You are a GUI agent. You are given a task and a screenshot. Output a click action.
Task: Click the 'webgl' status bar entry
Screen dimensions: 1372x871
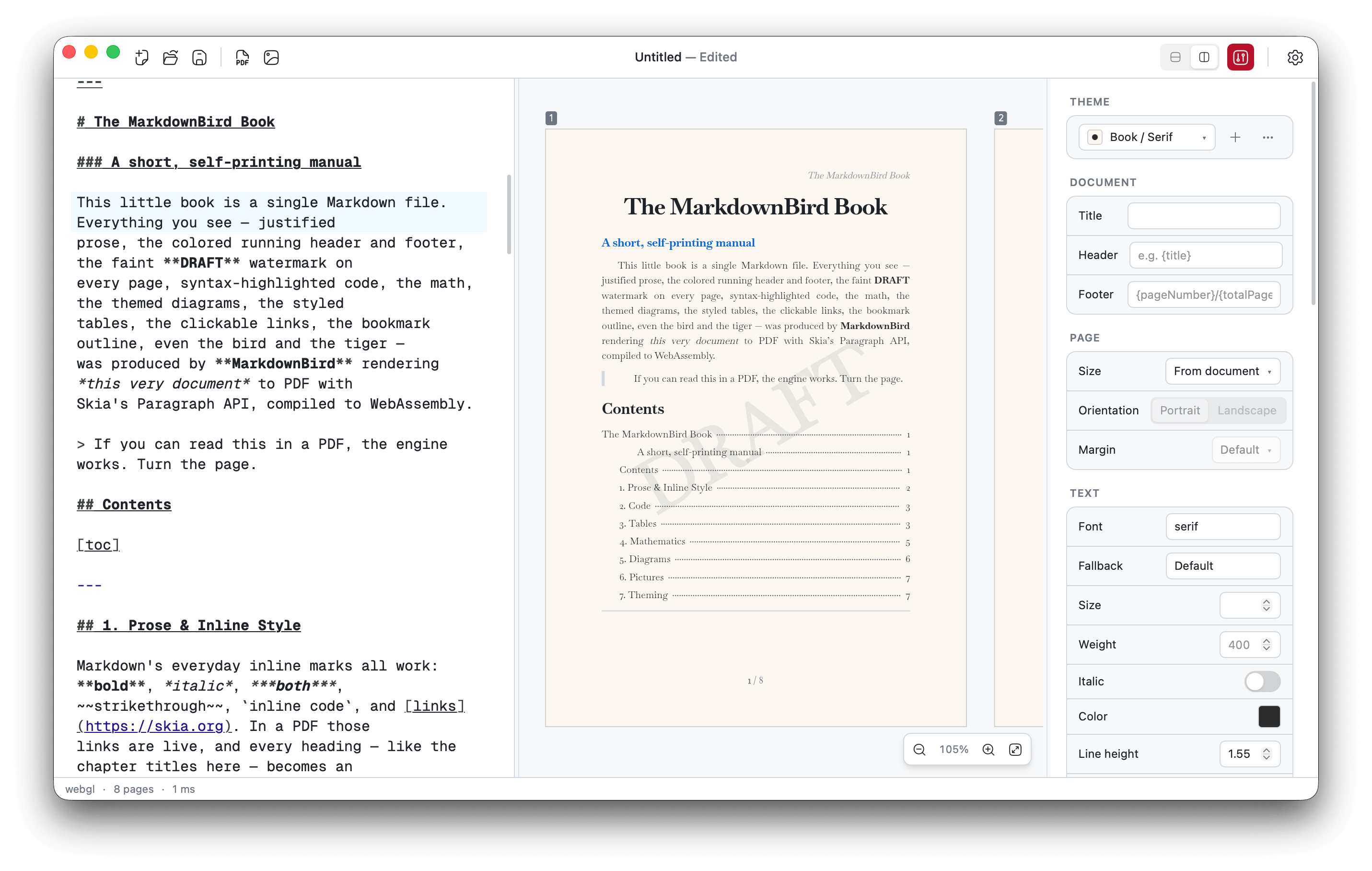click(x=80, y=789)
